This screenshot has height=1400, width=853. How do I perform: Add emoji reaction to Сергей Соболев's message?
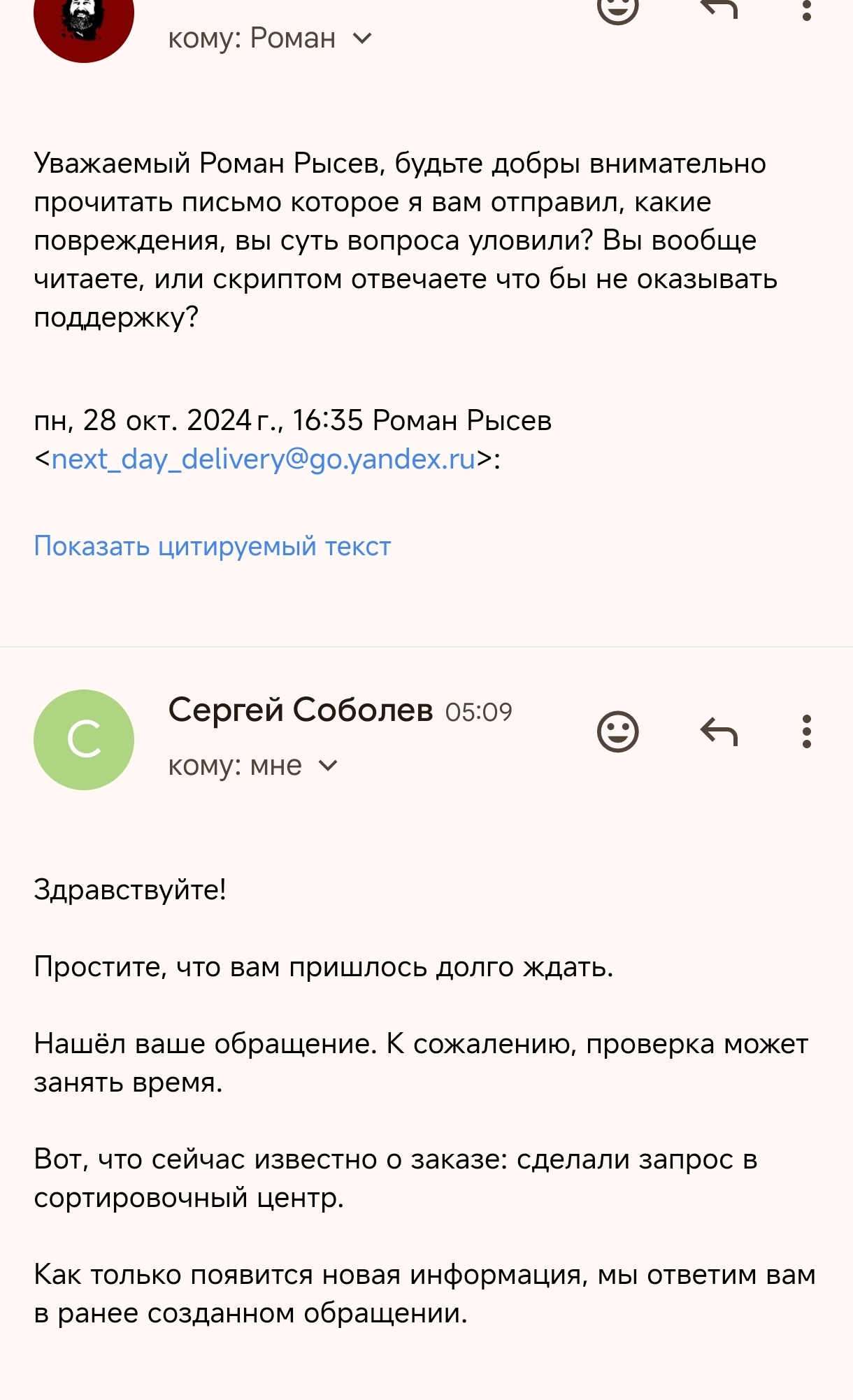pos(618,732)
